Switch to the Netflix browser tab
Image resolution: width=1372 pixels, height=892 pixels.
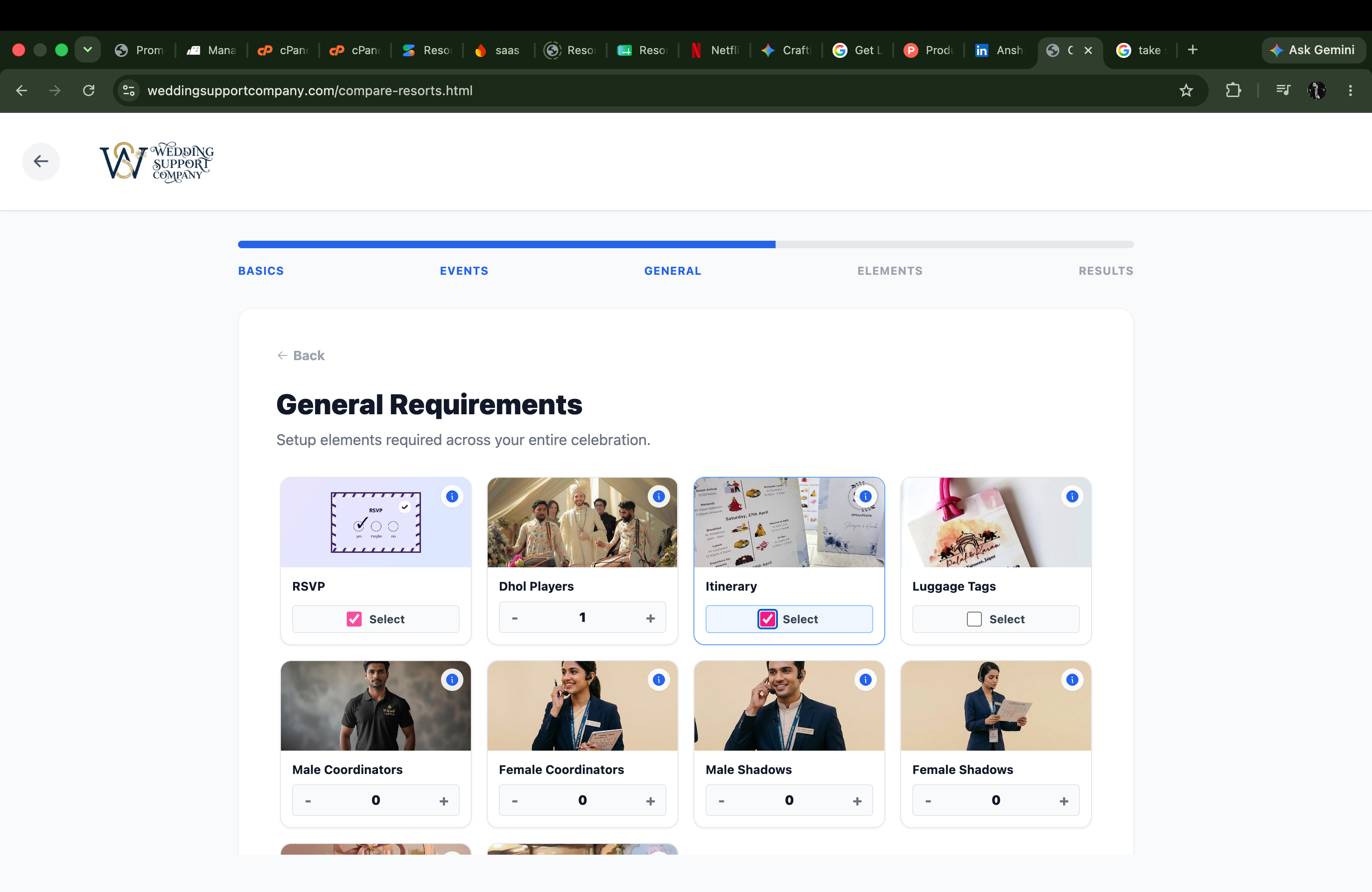[715, 50]
